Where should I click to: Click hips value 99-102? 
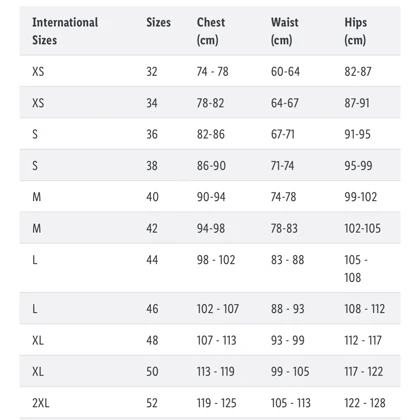pyautogui.click(x=361, y=197)
